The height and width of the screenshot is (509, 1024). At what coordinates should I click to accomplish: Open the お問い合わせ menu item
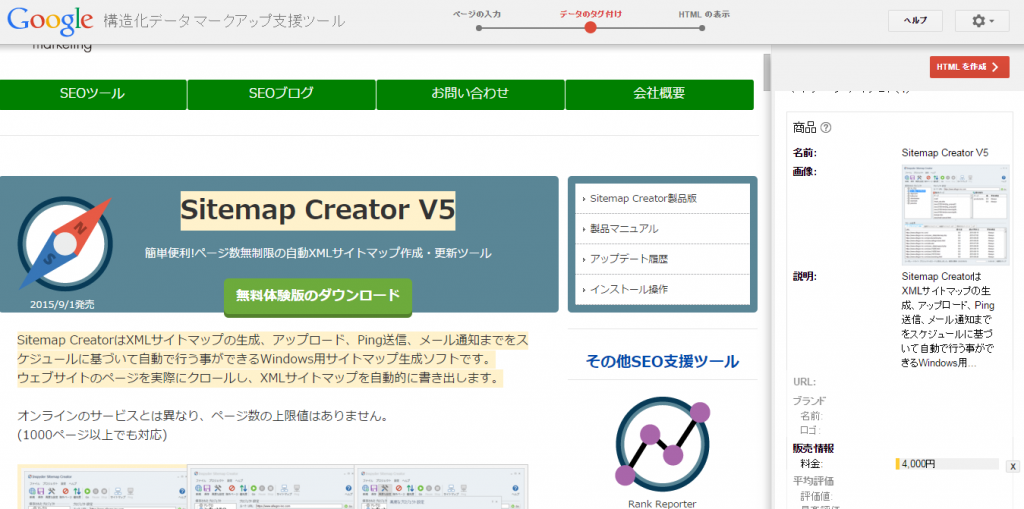point(470,94)
